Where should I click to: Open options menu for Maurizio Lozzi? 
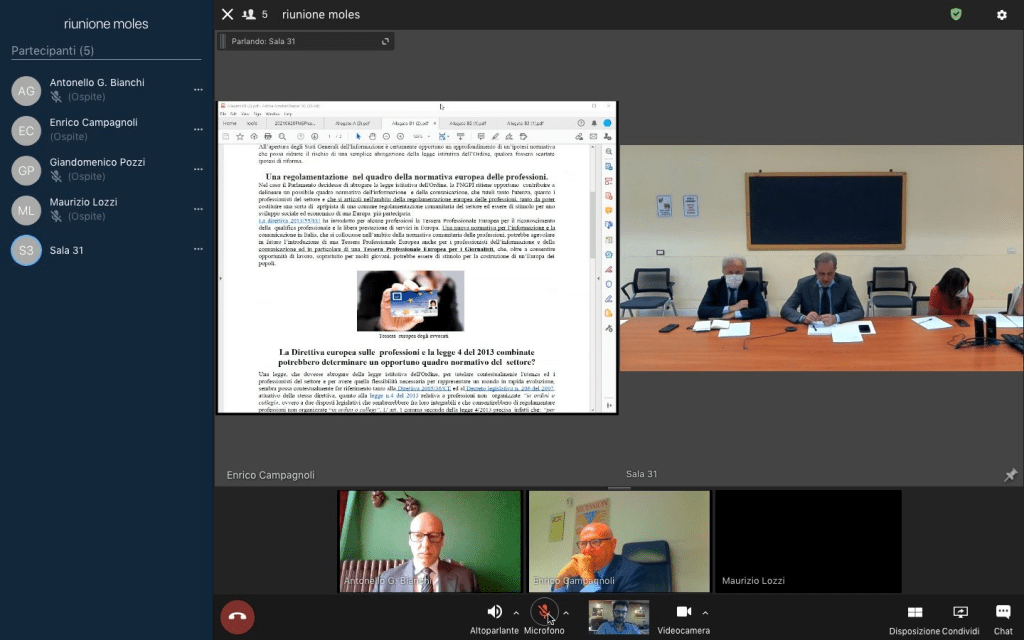point(198,210)
